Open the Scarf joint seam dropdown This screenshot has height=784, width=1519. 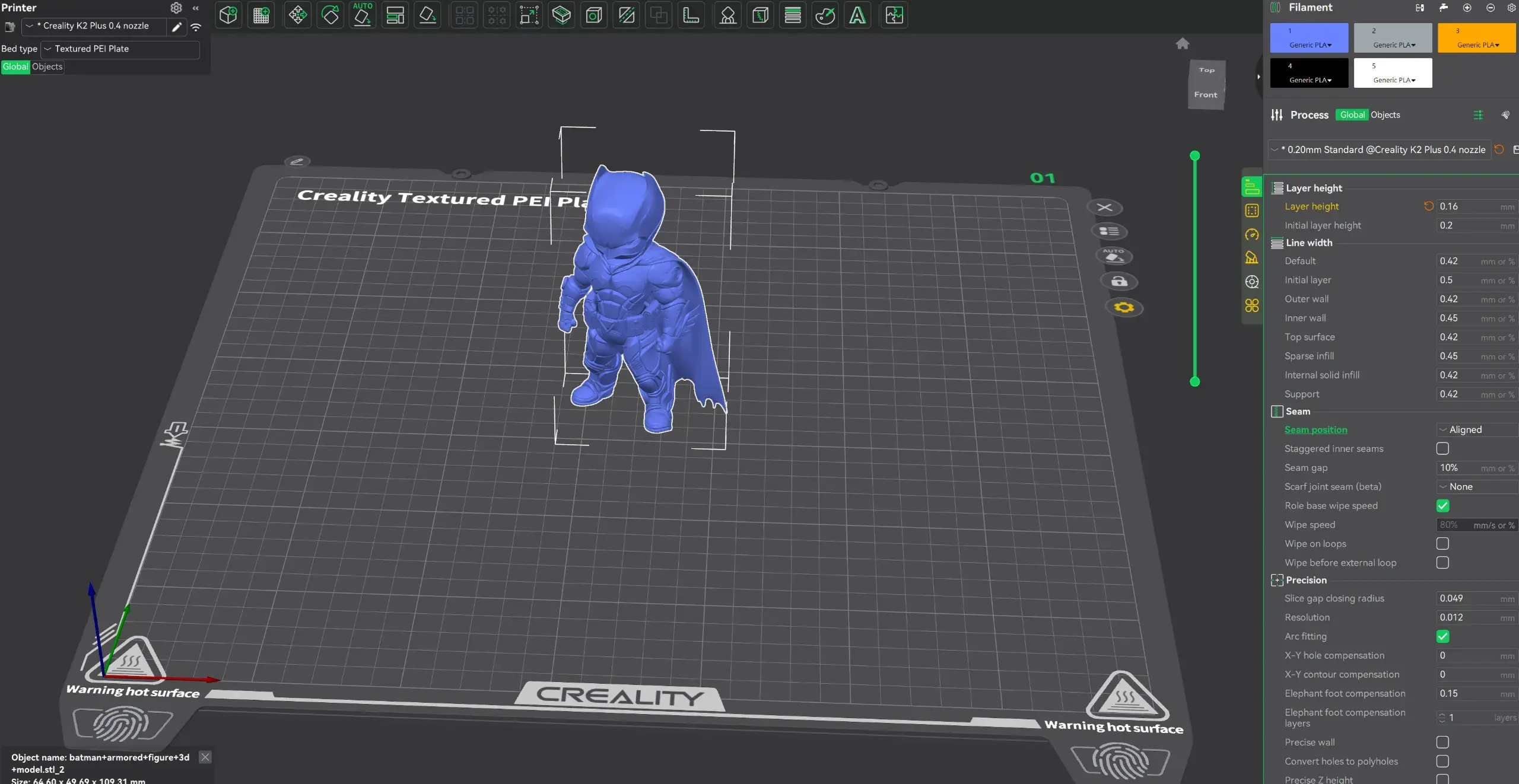(1476, 486)
